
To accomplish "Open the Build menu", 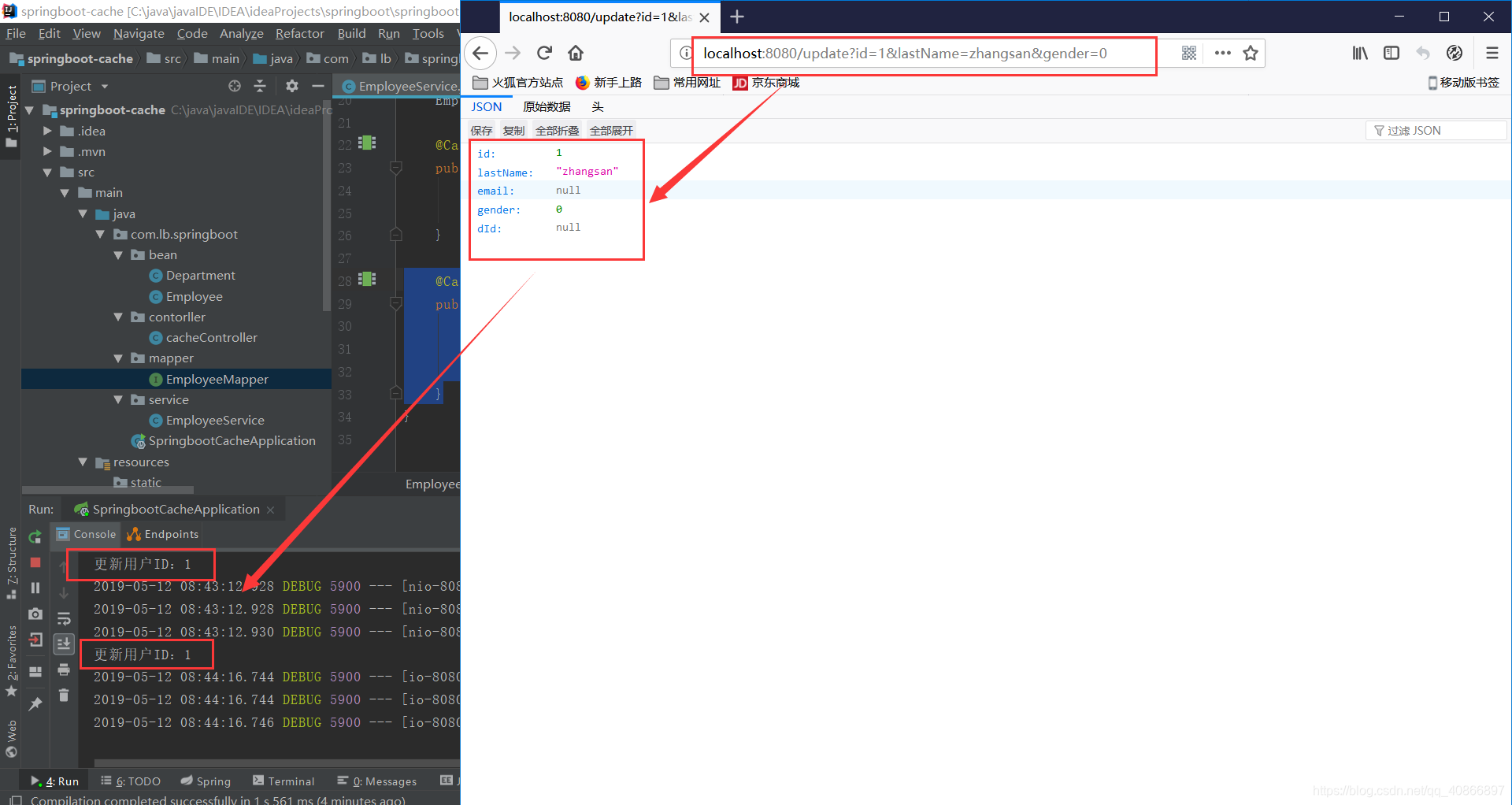I will (x=351, y=33).
